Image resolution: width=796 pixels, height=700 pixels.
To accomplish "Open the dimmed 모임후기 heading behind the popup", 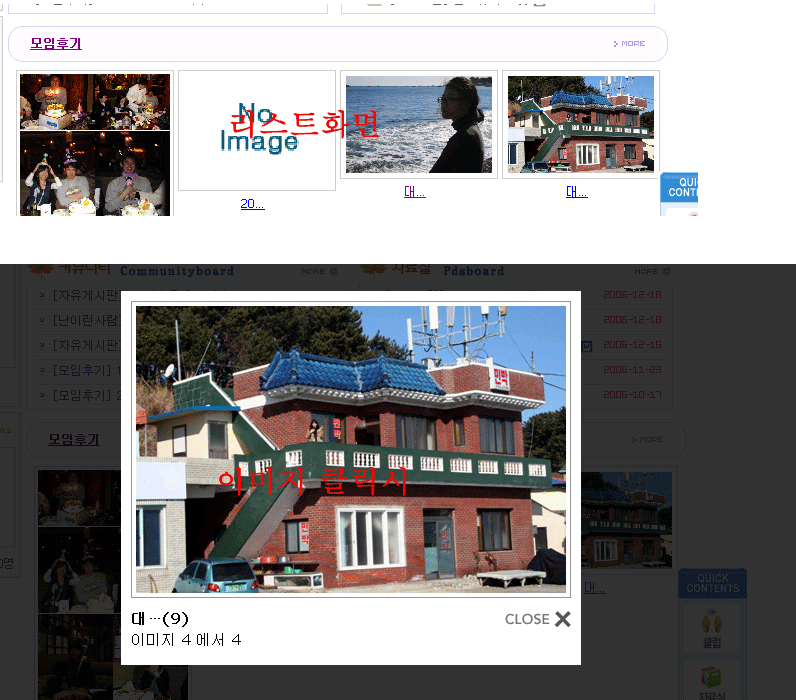I will [74, 440].
